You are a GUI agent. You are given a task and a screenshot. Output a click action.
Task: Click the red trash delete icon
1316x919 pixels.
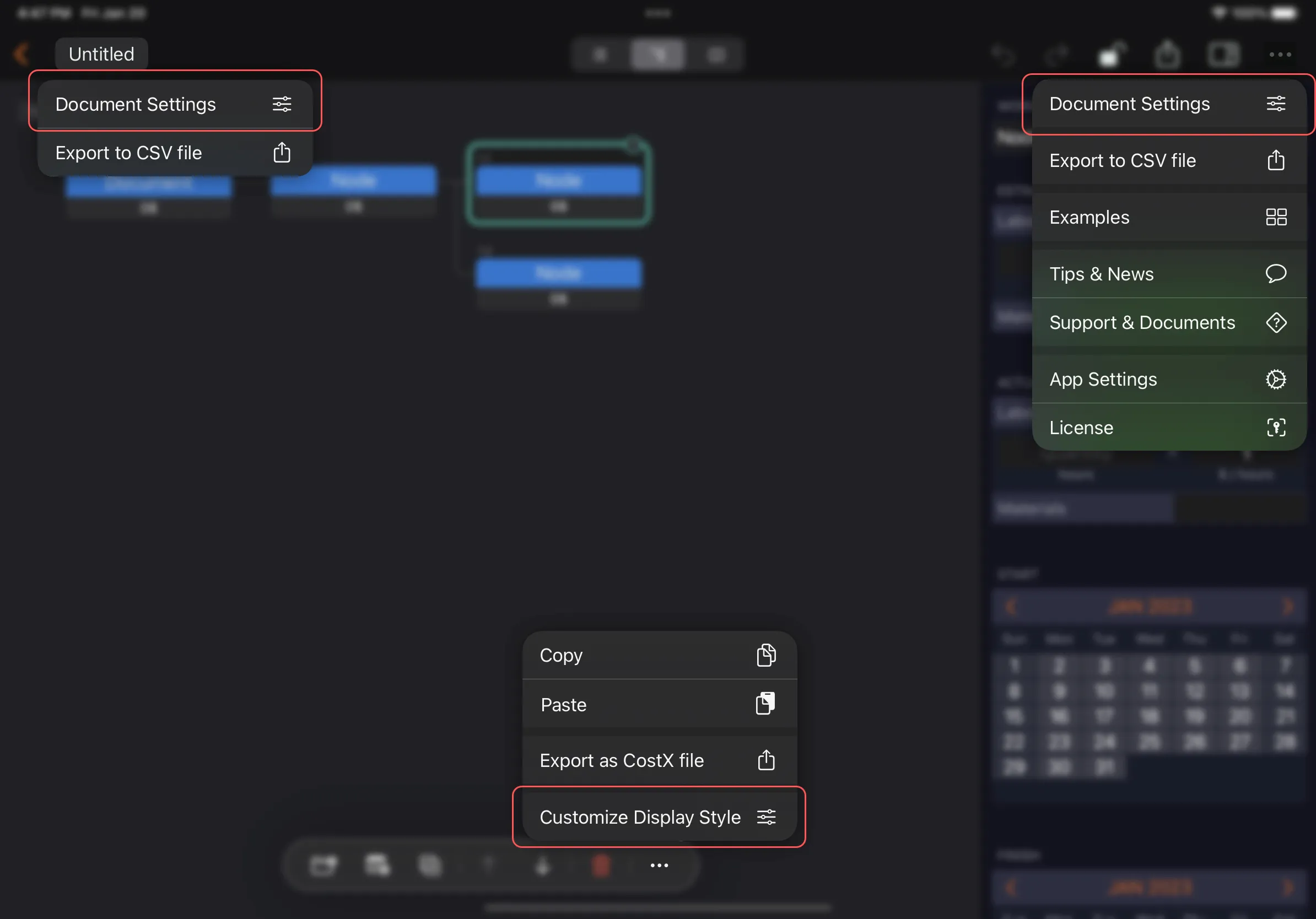pos(601,865)
